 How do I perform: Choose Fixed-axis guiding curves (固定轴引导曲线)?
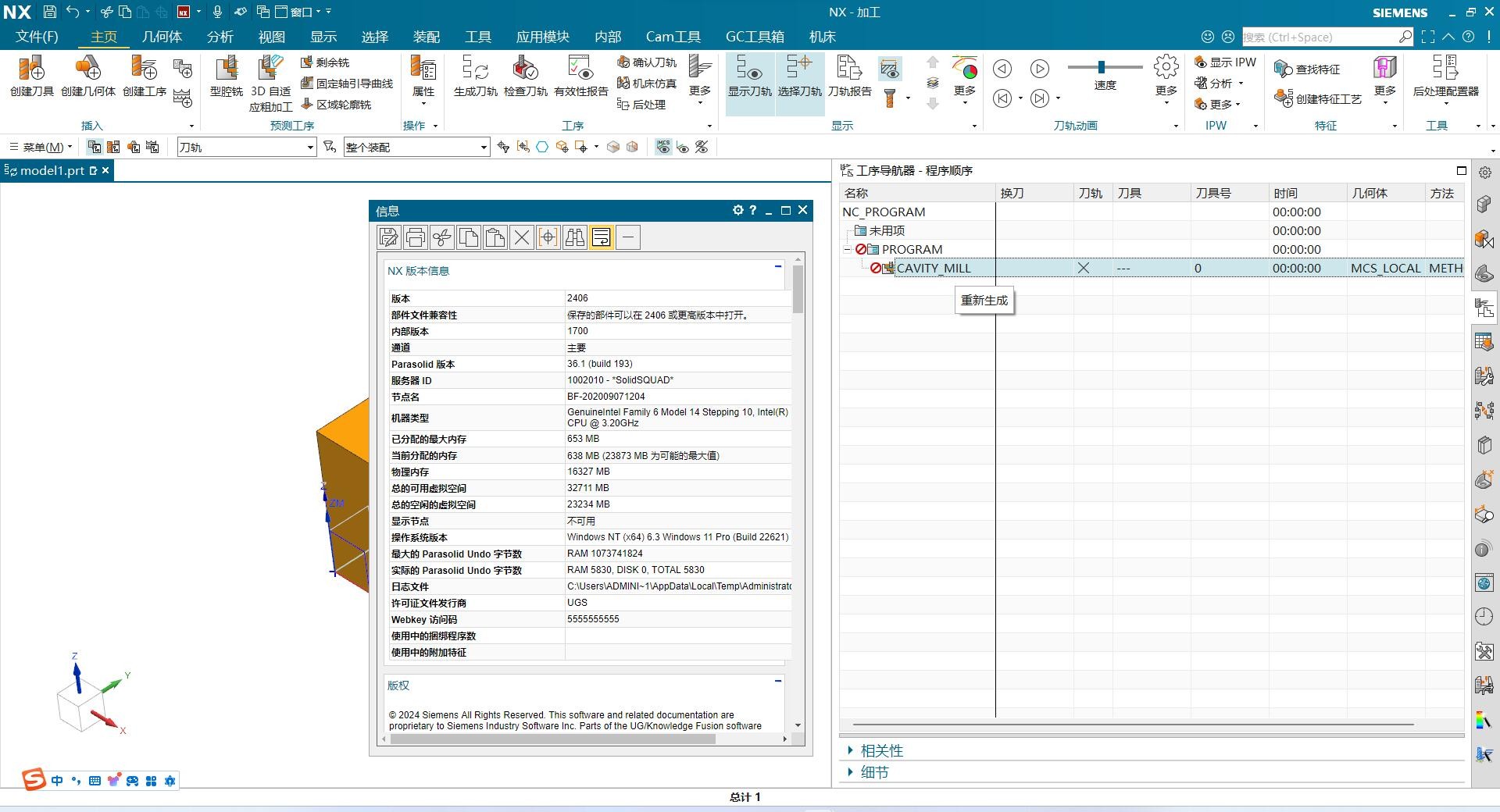click(347, 84)
